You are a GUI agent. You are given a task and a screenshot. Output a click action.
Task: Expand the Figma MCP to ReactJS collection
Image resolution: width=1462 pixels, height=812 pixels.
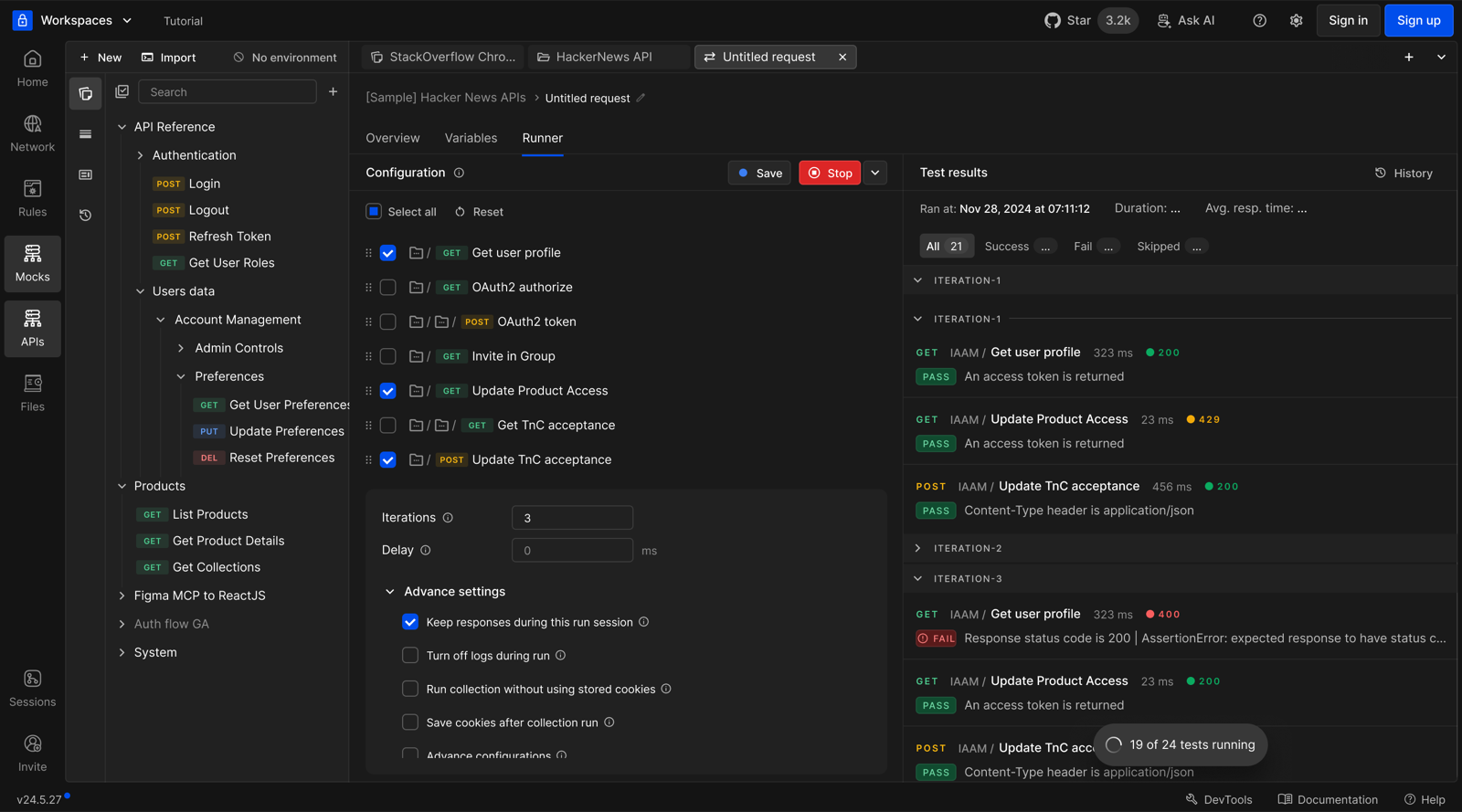[x=122, y=596]
